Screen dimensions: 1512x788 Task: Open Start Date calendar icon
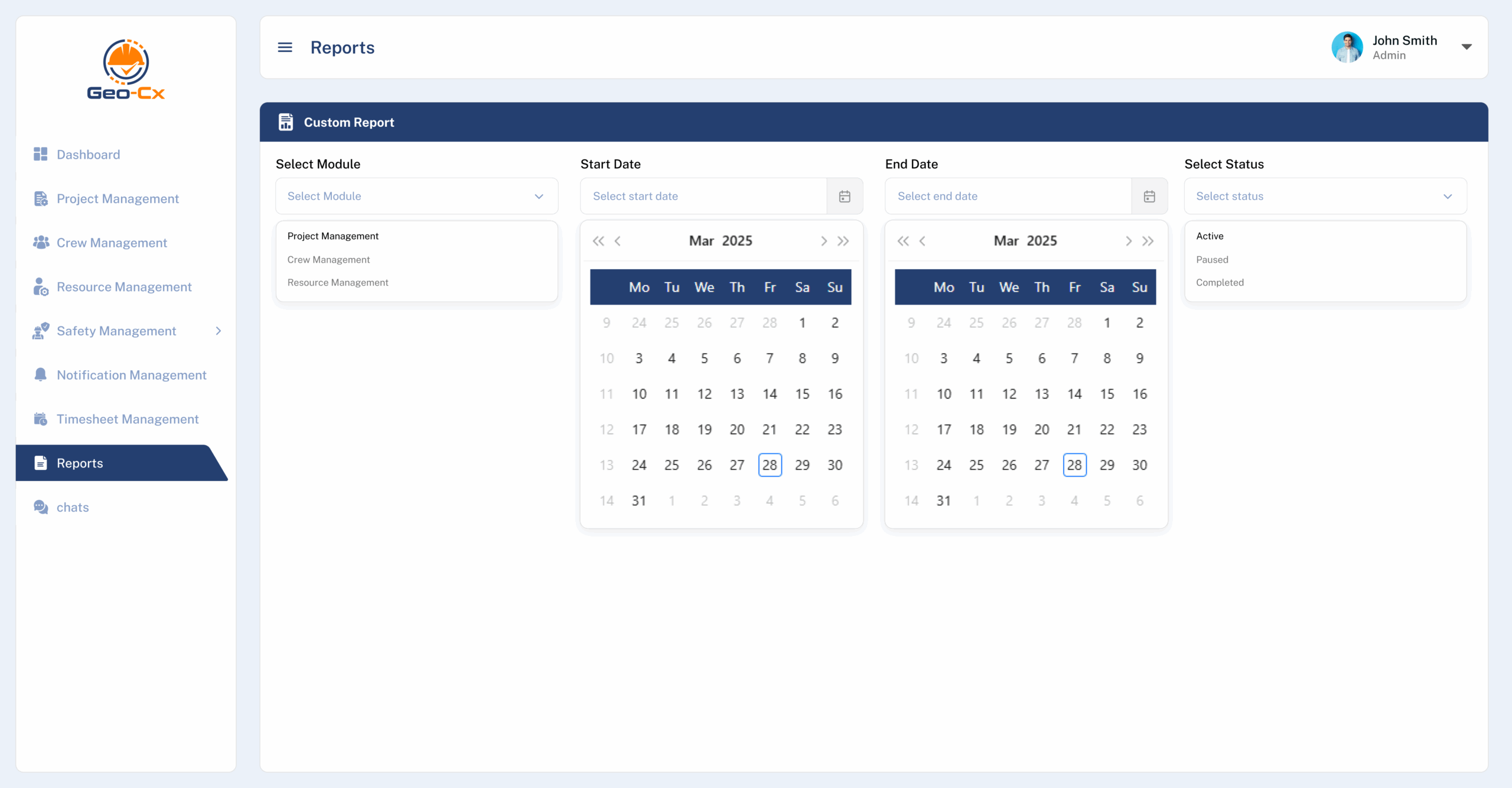point(844,197)
